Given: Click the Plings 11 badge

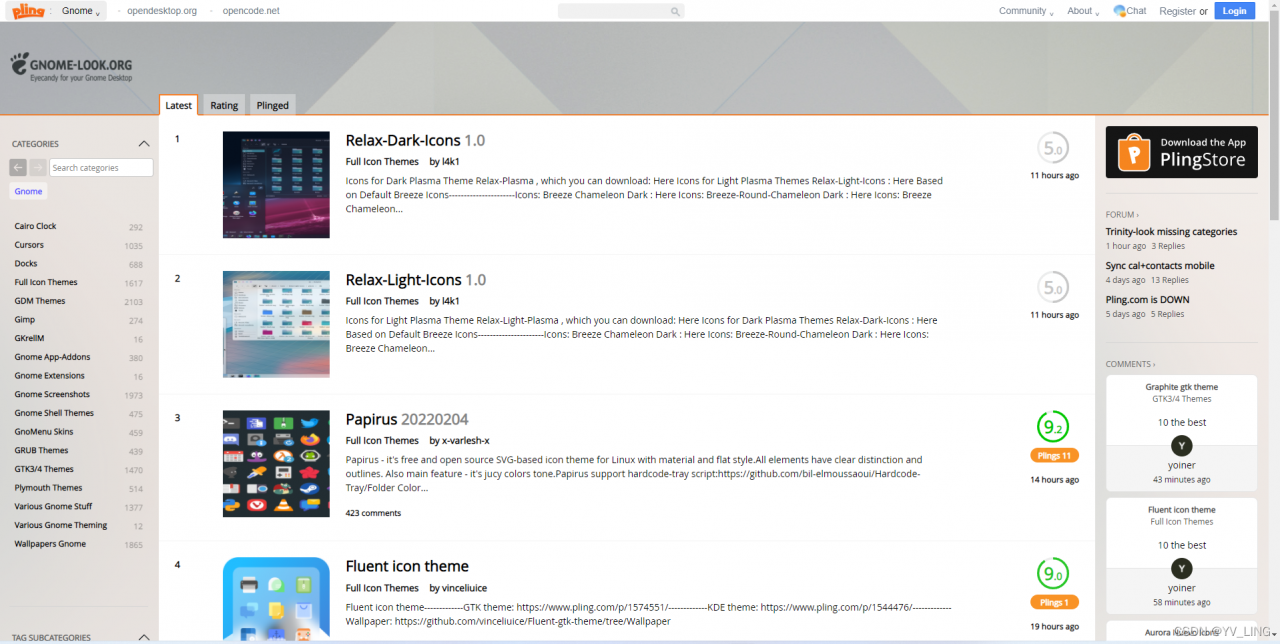Looking at the screenshot, I should click(1054, 455).
